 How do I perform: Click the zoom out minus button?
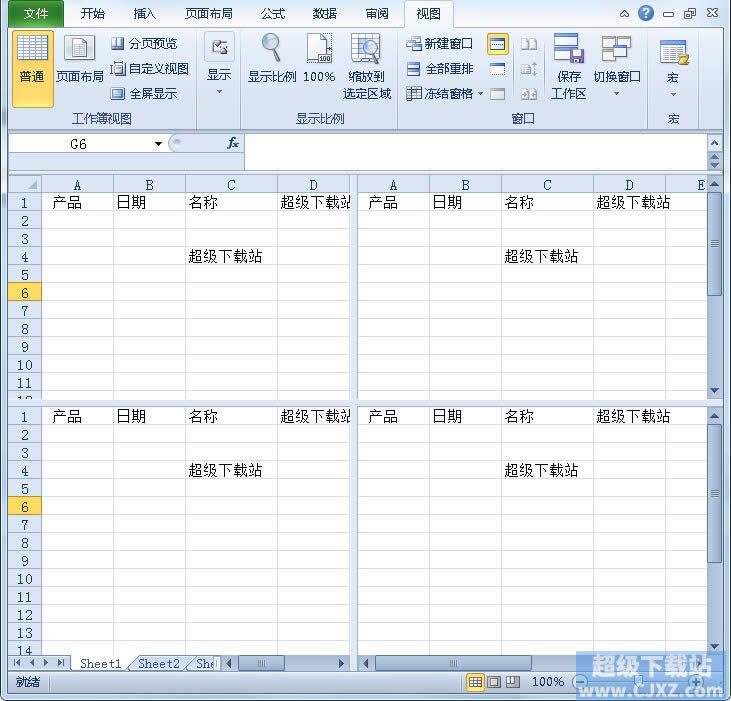coord(580,682)
